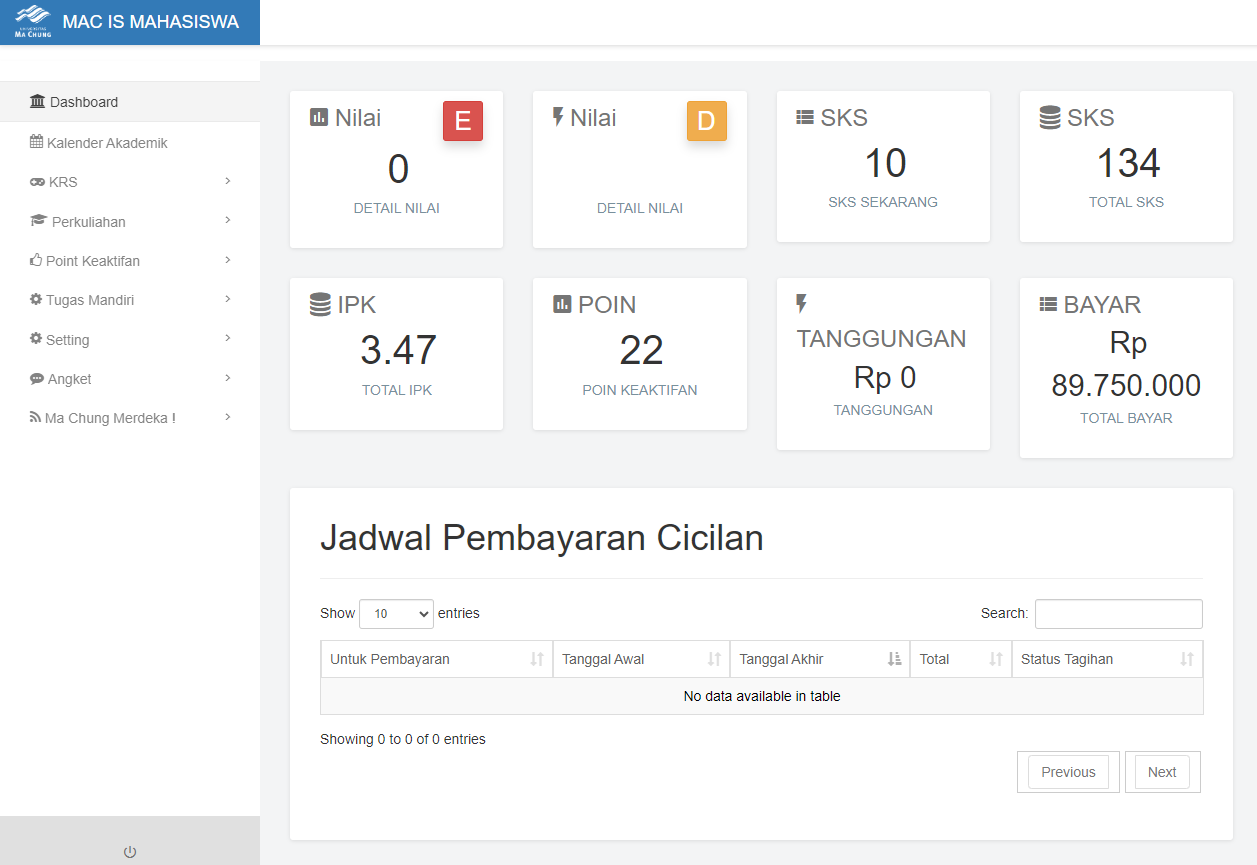Click the gamepad icon next to KRS
Image resolution: width=1257 pixels, height=865 pixels.
38,182
